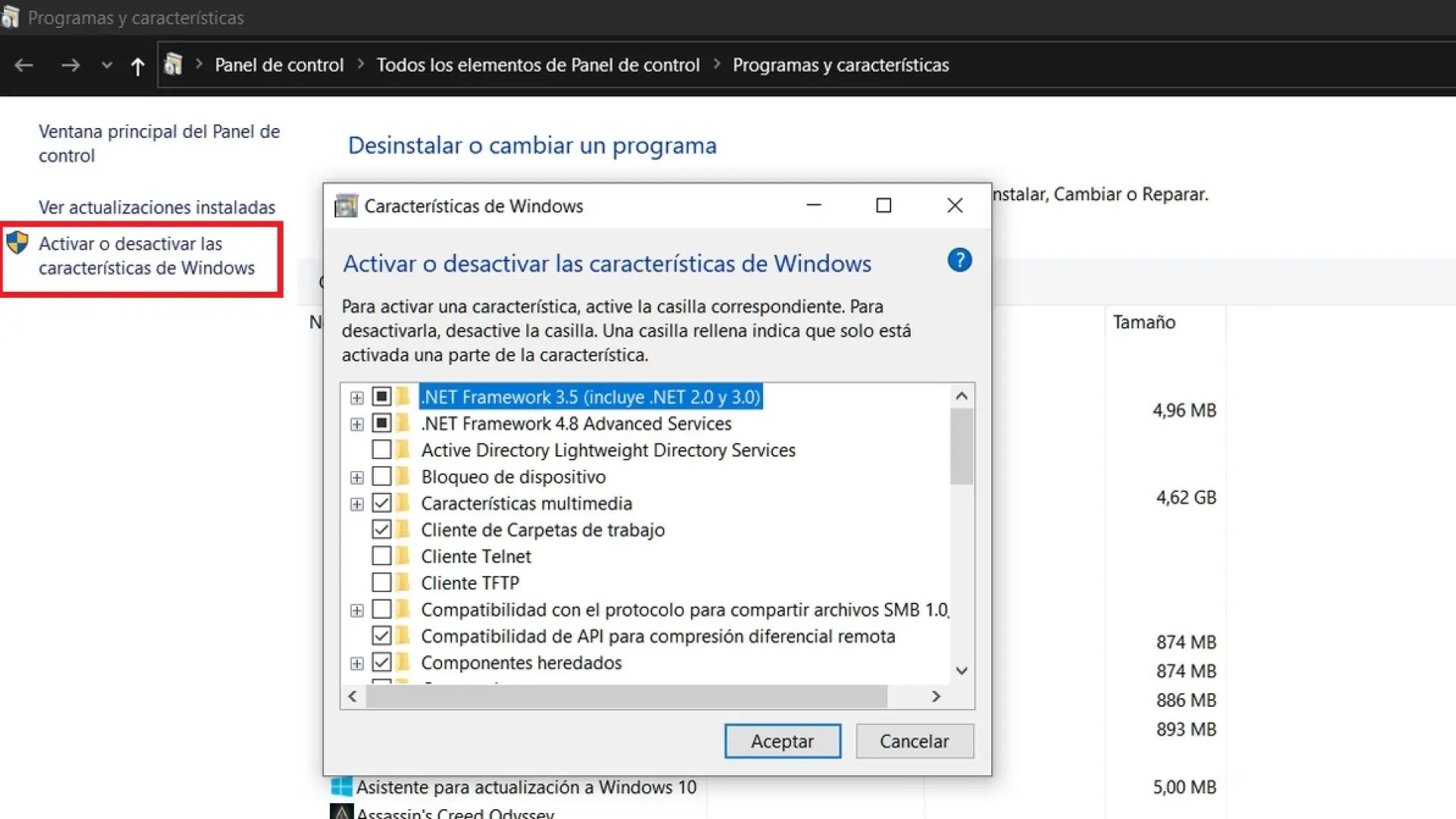Enable the Cliente Telnet checkbox
The image size is (1456, 819).
381,557
